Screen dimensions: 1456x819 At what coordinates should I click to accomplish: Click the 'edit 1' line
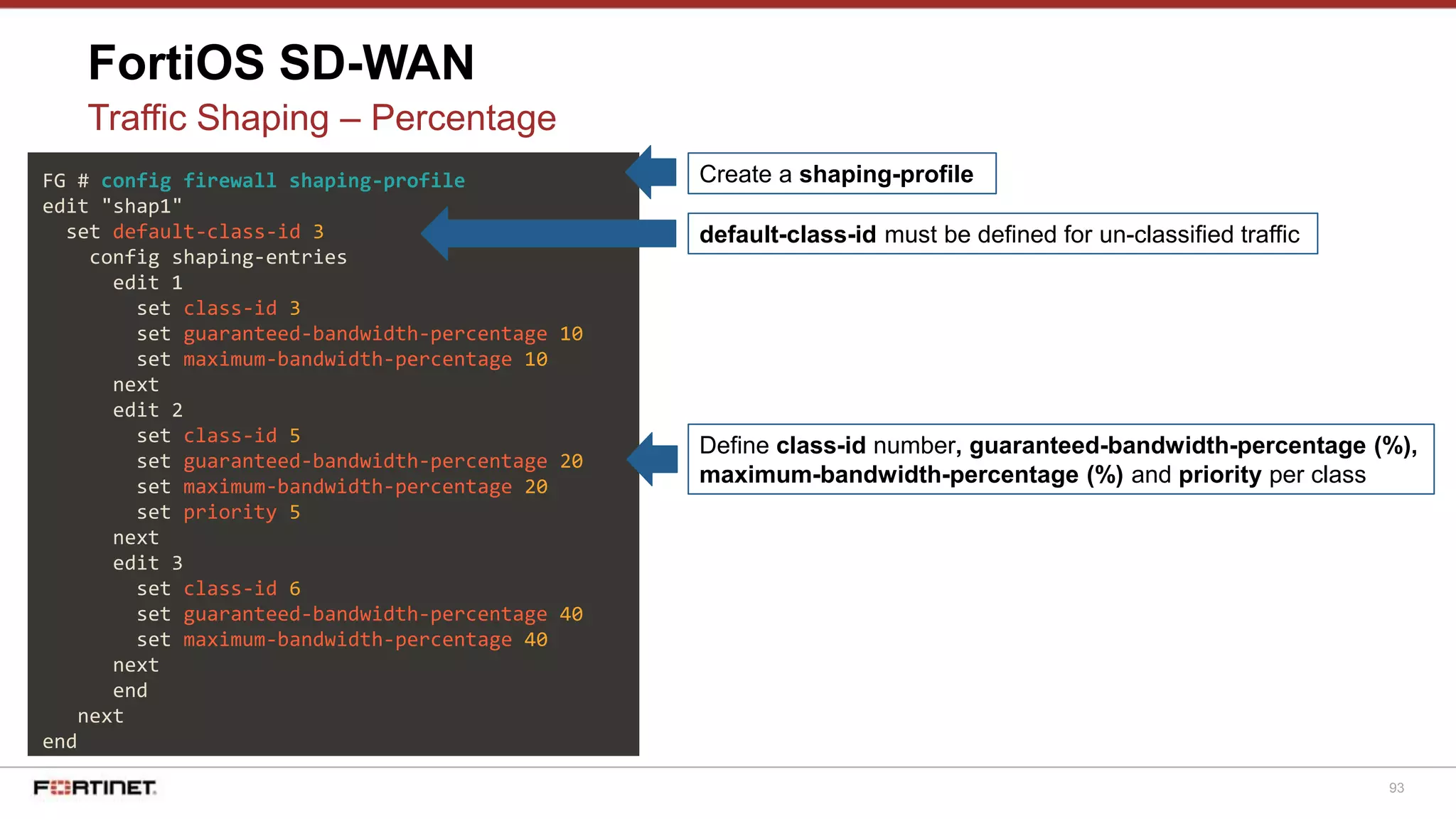tap(148, 283)
